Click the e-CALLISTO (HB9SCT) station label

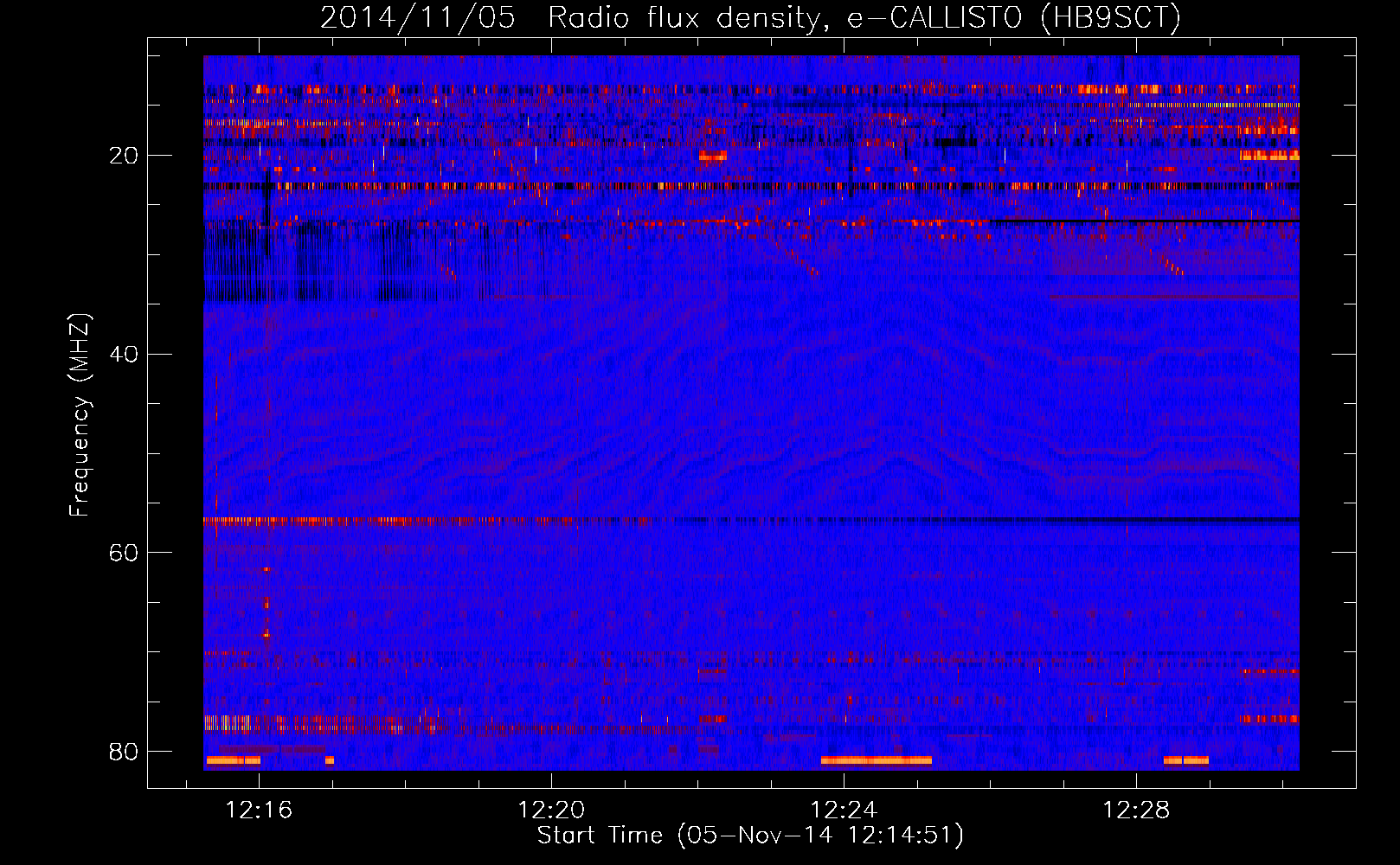[x=1014, y=18]
